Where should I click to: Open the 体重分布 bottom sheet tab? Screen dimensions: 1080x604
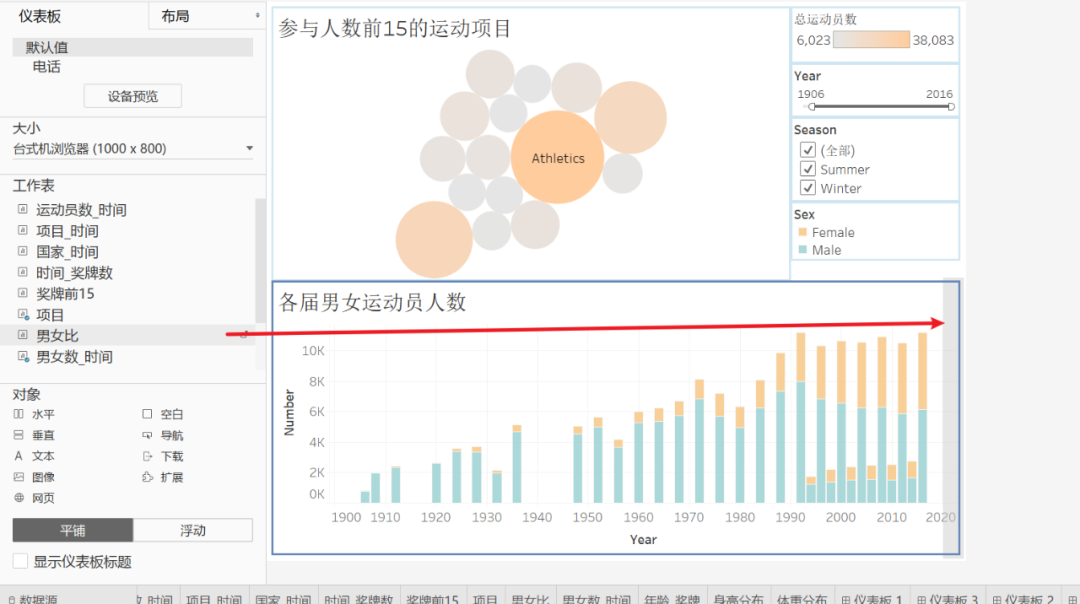[802, 598]
